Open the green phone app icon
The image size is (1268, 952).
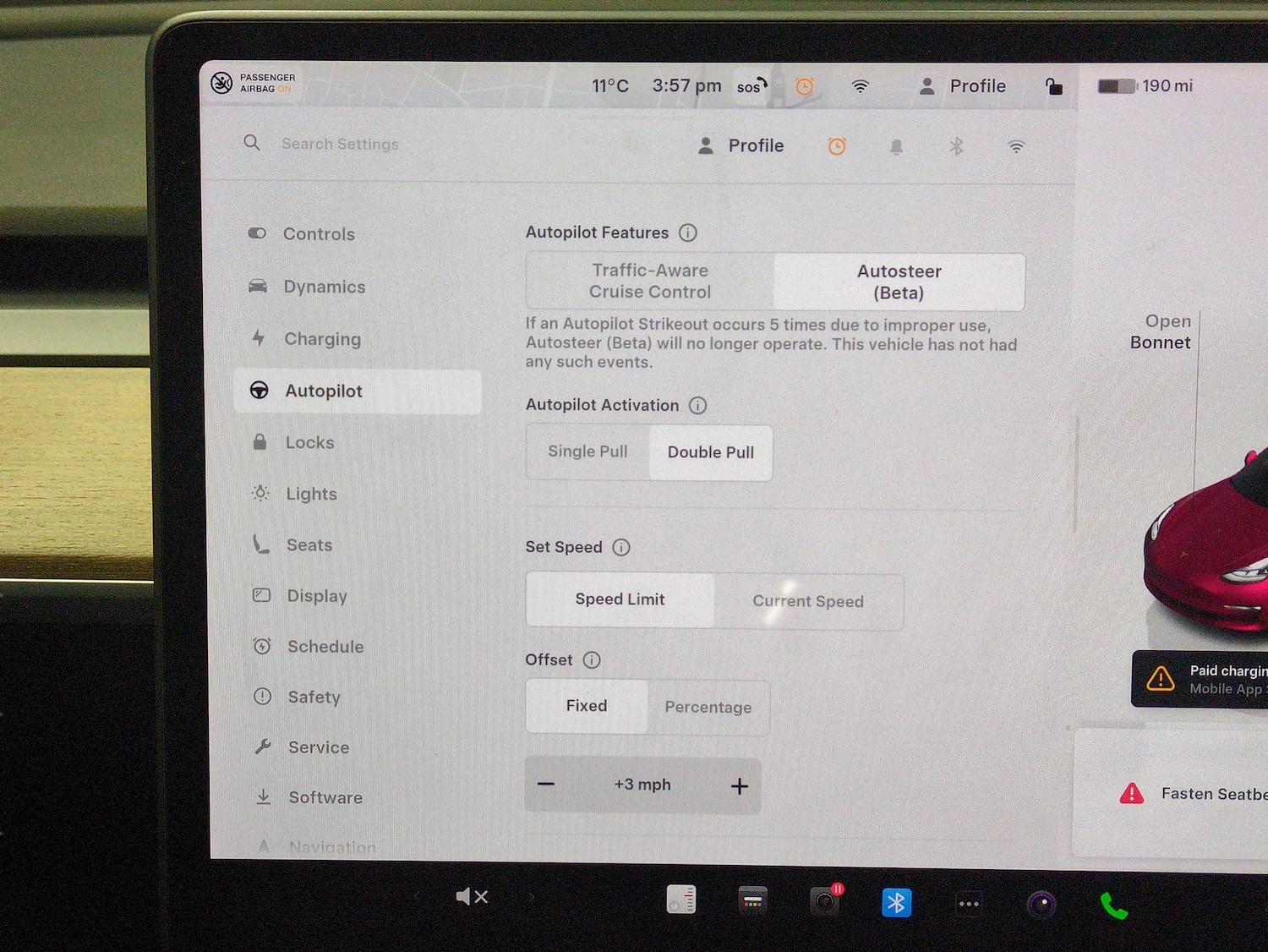(1113, 905)
